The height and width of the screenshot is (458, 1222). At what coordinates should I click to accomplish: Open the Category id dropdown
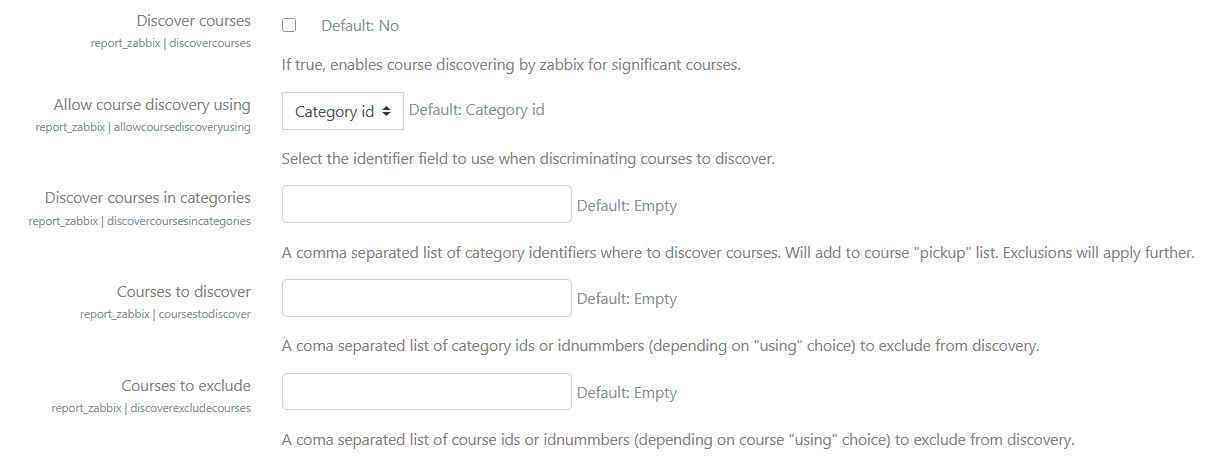pyautogui.click(x=342, y=111)
